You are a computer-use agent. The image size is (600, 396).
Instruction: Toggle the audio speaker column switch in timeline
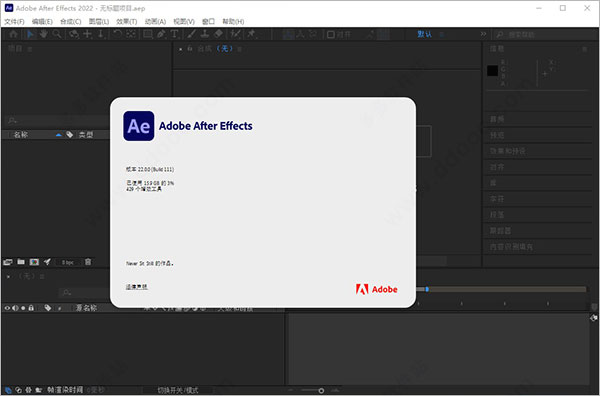click(x=15, y=308)
